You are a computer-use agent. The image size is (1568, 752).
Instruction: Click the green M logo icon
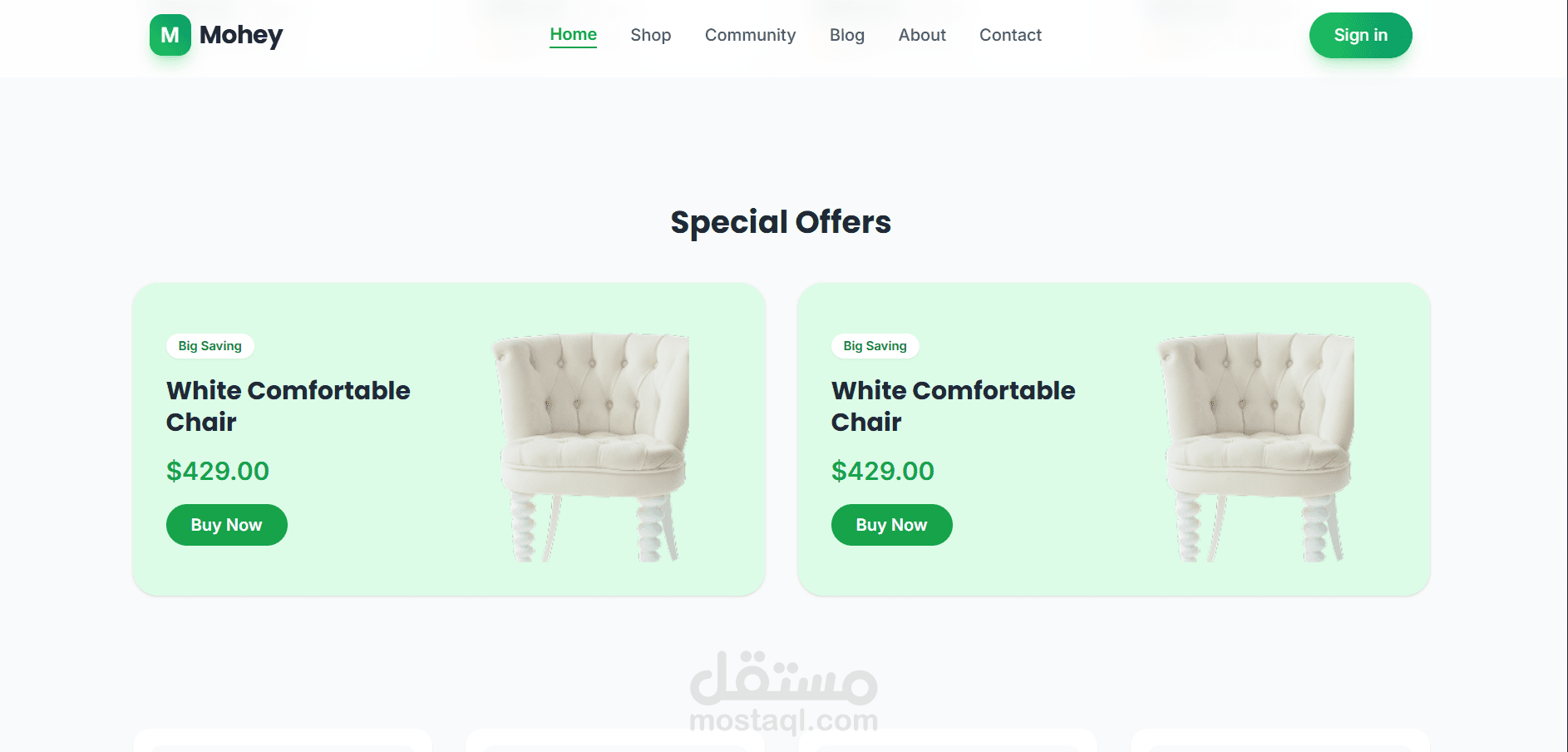(170, 35)
